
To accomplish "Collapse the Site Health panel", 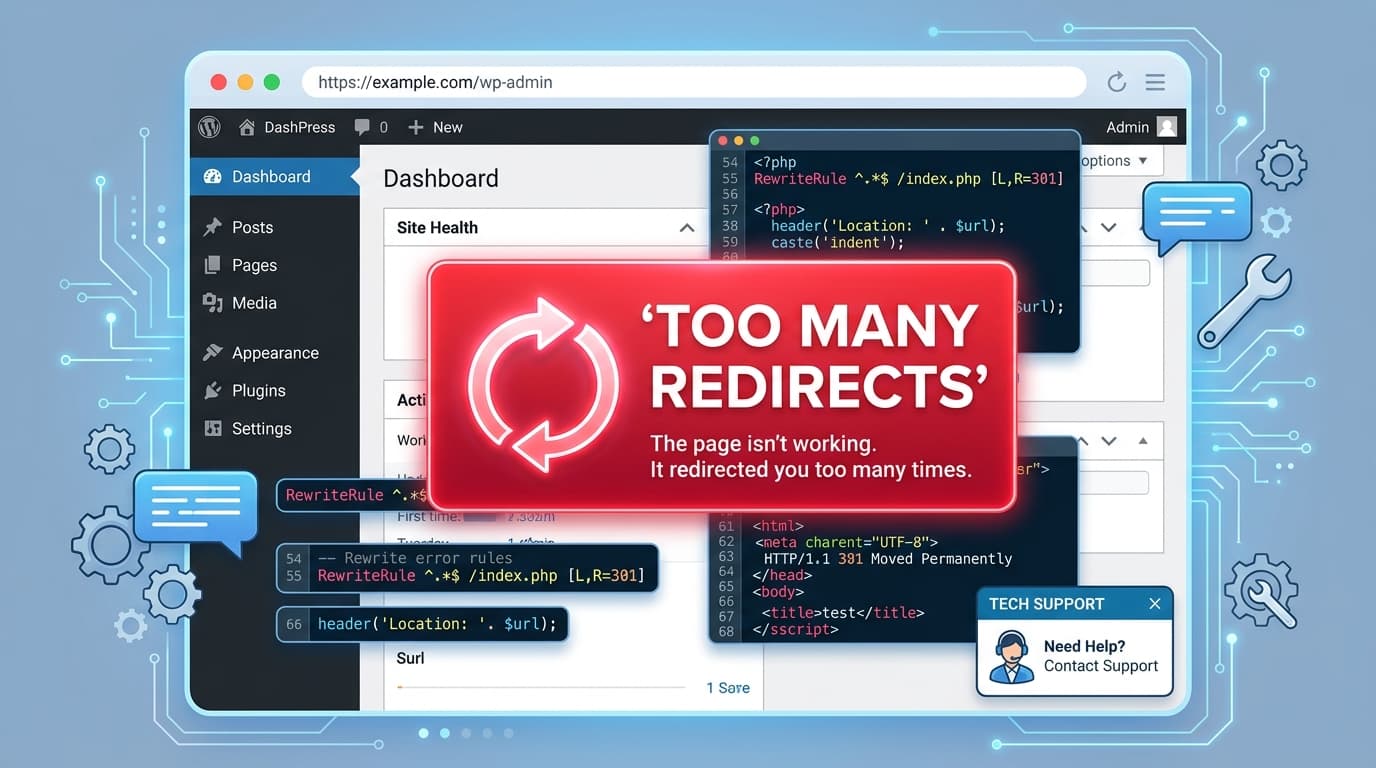I will pos(686,227).
